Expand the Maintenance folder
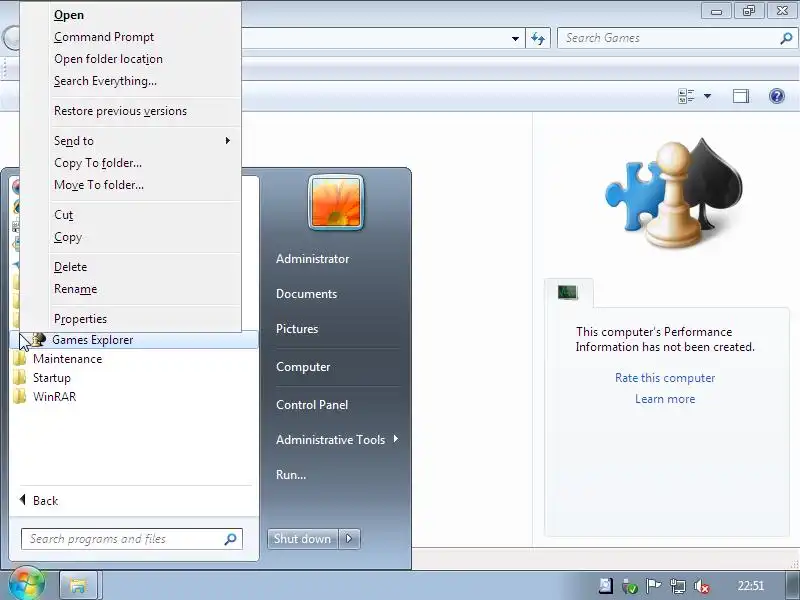 67,359
